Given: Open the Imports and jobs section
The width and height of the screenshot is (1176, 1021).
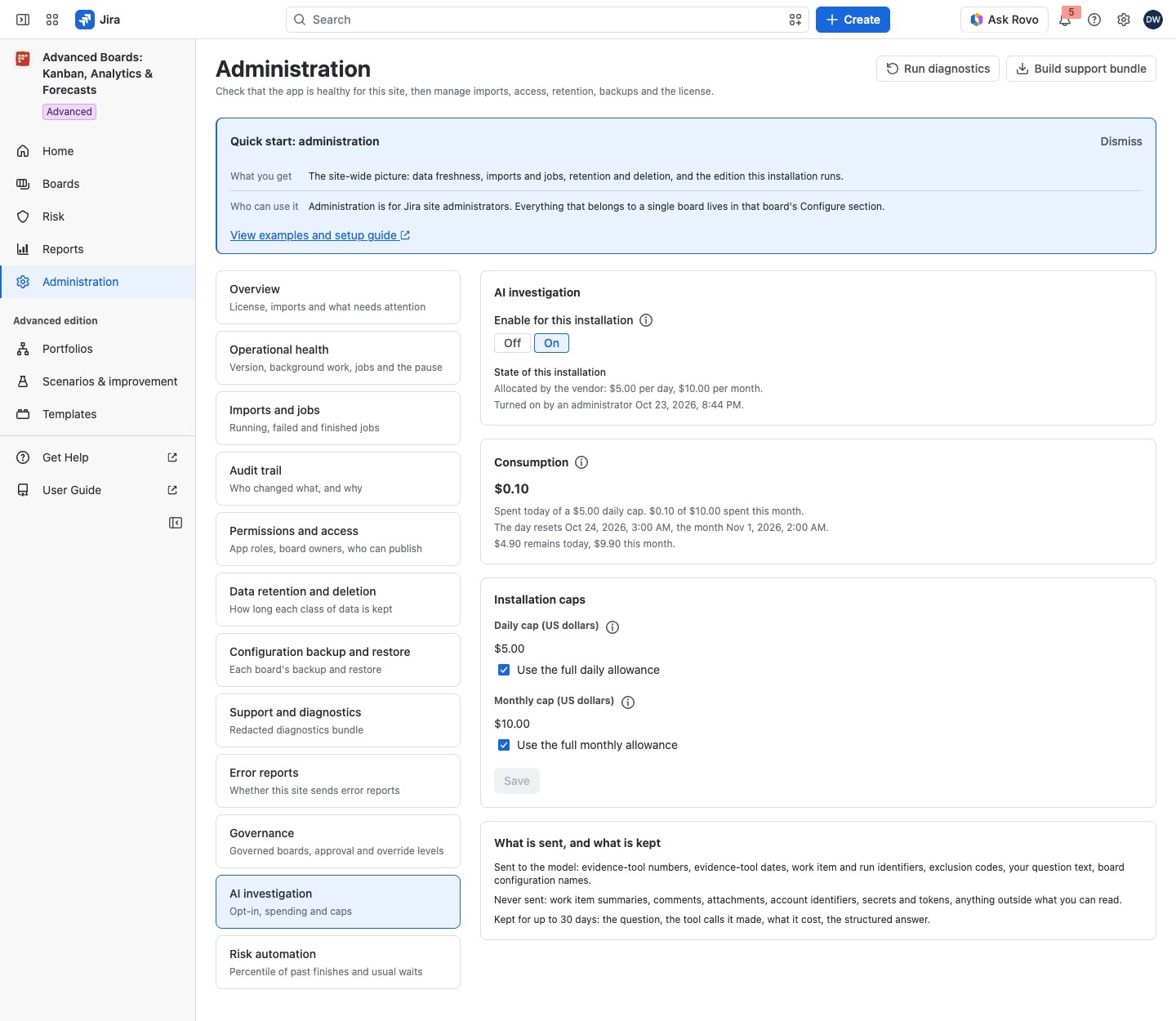Looking at the screenshot, I should pos(338,418).
